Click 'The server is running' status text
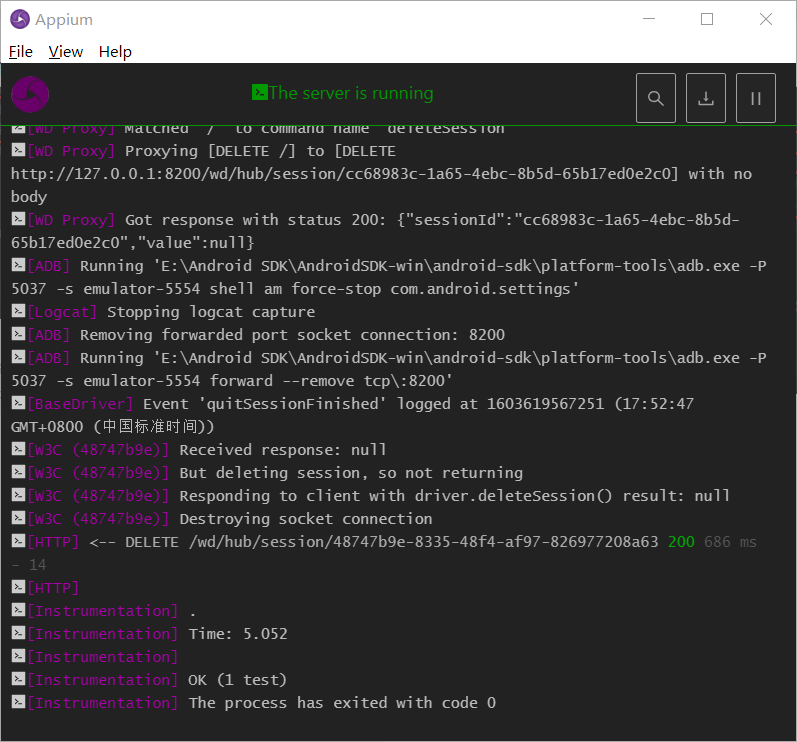Screen dimensions: 797x742 tap(351, 93)
